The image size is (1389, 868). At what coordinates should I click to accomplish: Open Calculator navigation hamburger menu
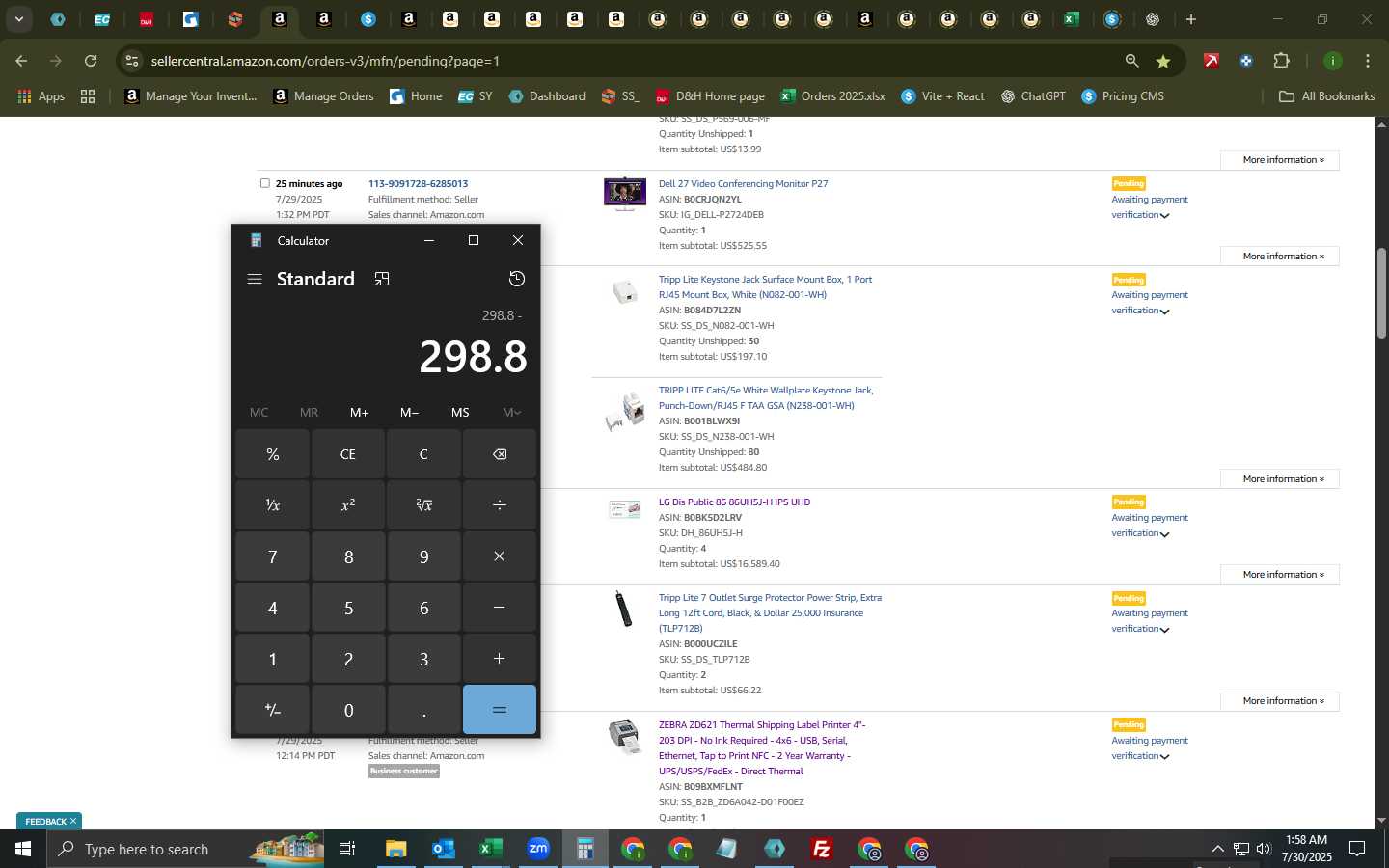[255, 279]
